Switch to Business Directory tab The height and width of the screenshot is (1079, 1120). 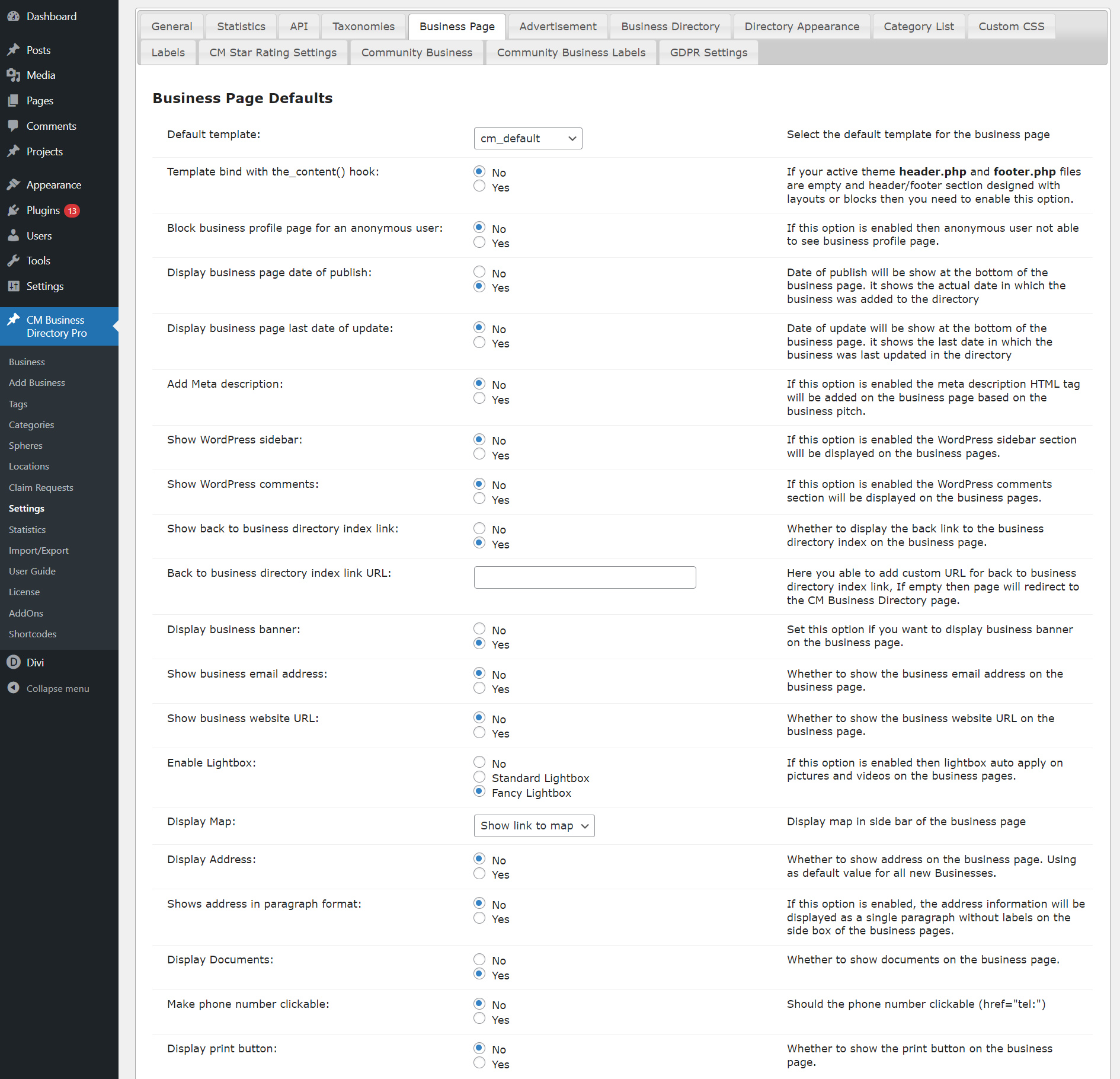click(x=670, y=26)
